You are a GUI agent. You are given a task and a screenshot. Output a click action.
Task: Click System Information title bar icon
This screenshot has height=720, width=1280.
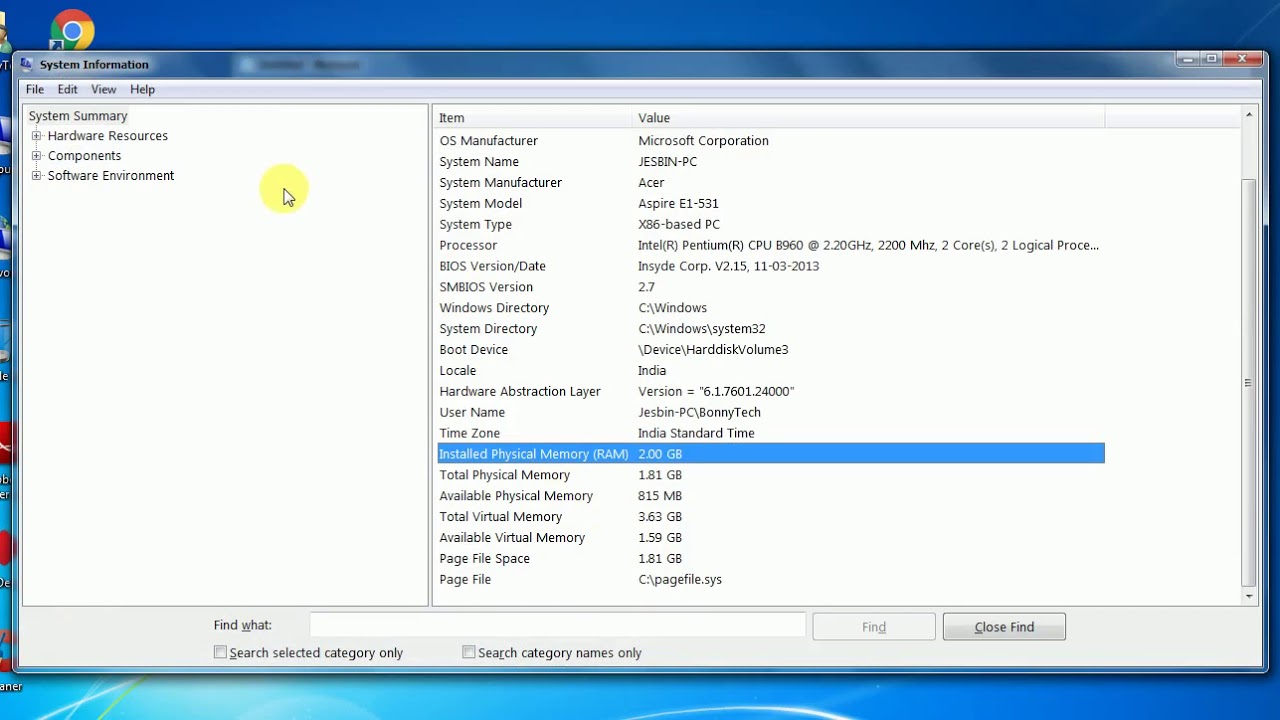tap(27, 64)
